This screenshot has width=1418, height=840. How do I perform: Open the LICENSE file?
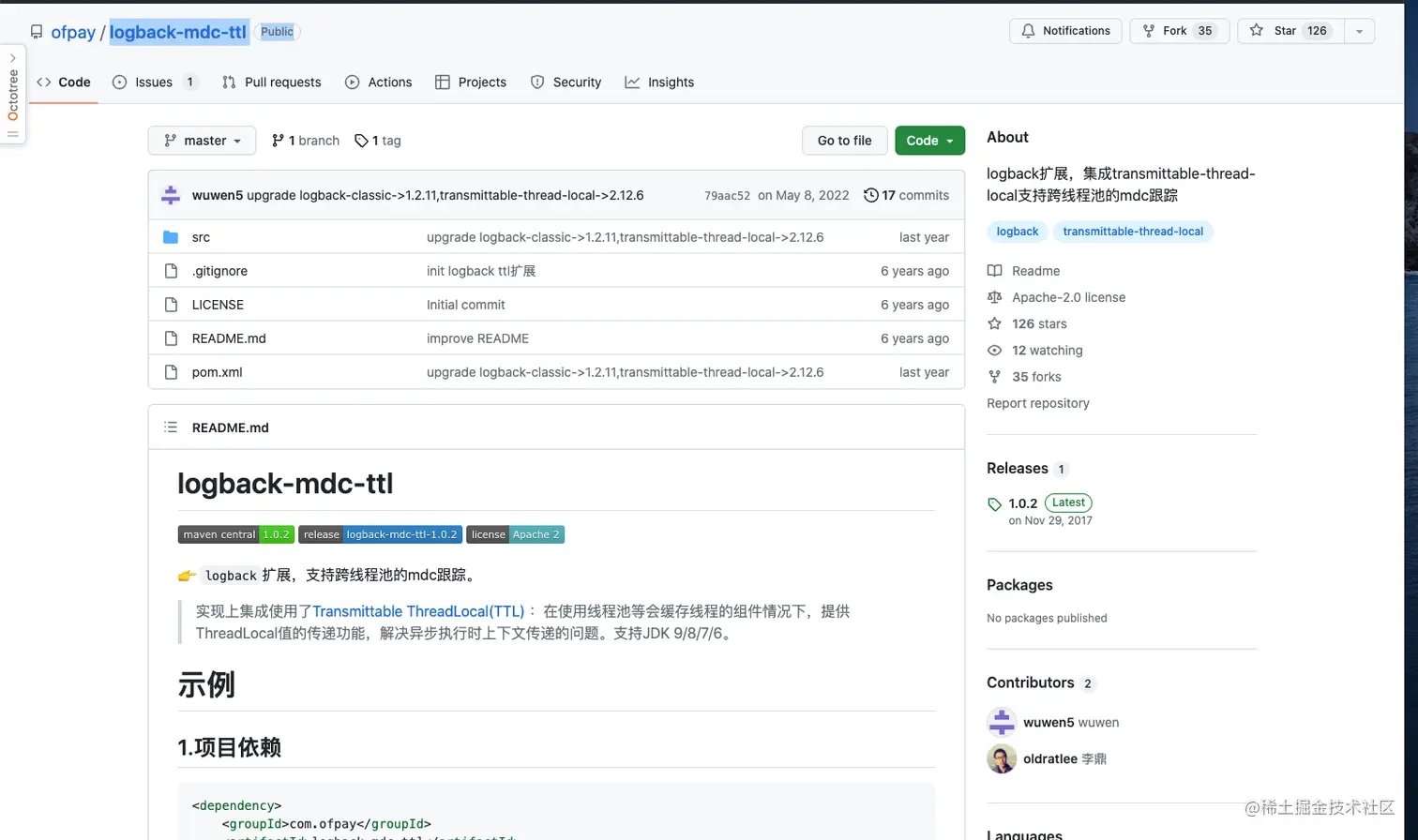tap(218, 305)
